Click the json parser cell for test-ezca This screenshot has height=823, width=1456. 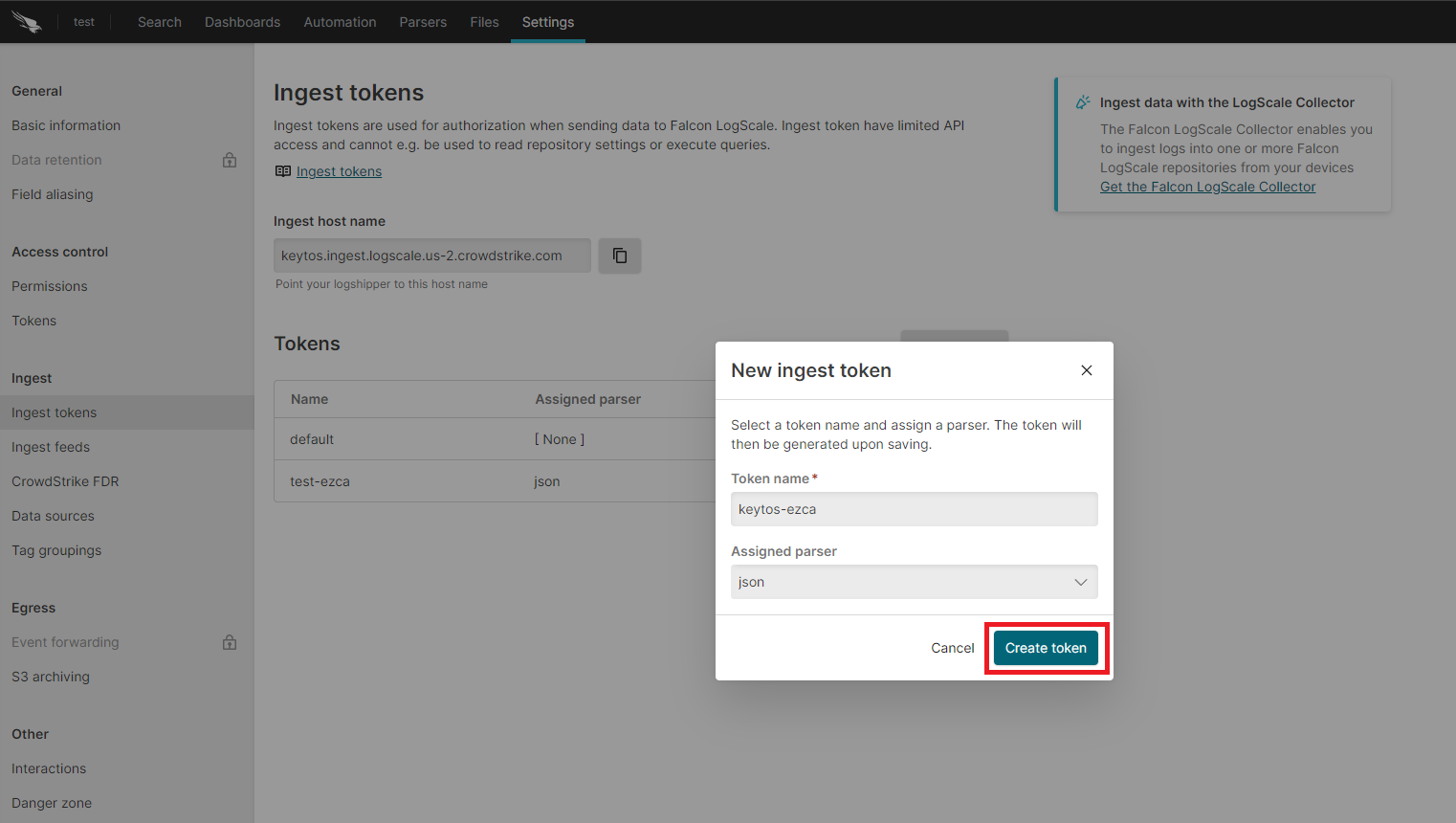547,481
